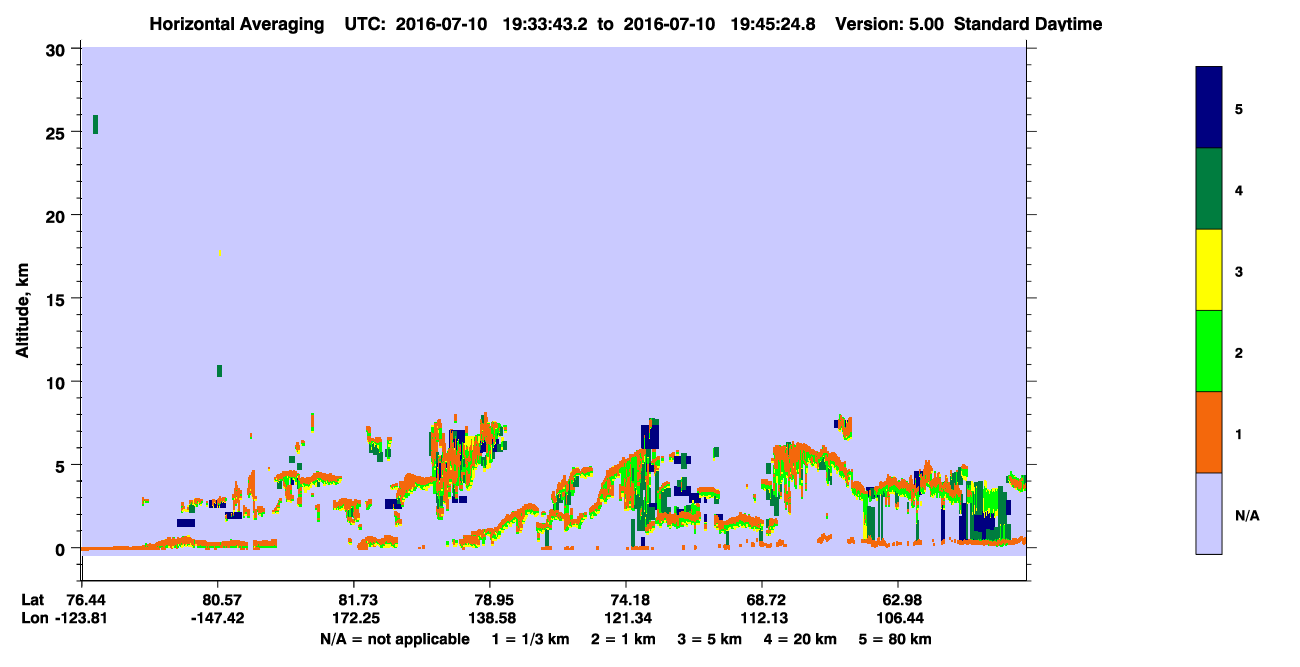
Task: Click the '3 = 5 km' legend entry
Action: [709, 639]
